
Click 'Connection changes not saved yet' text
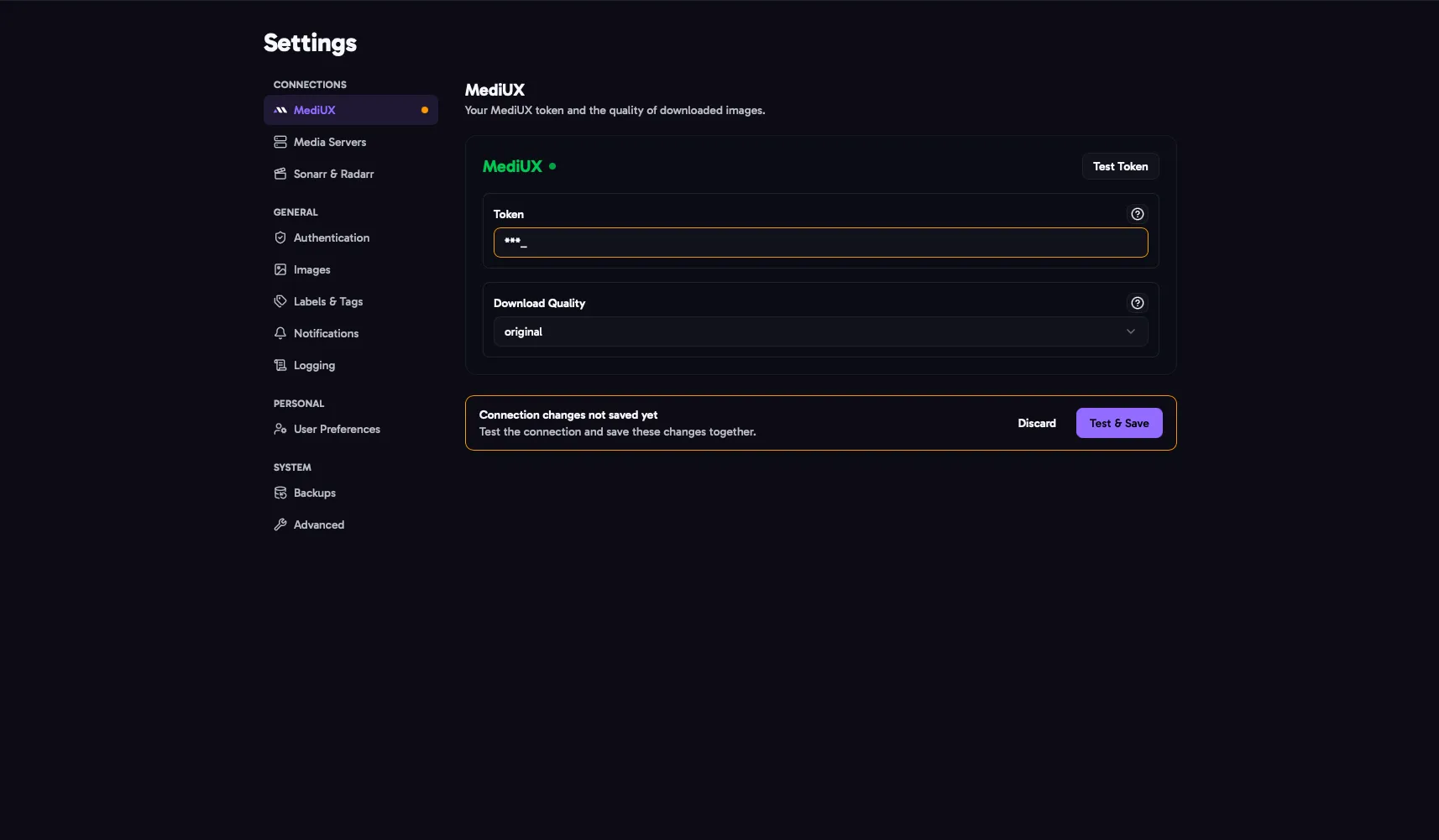pos(568,415)
